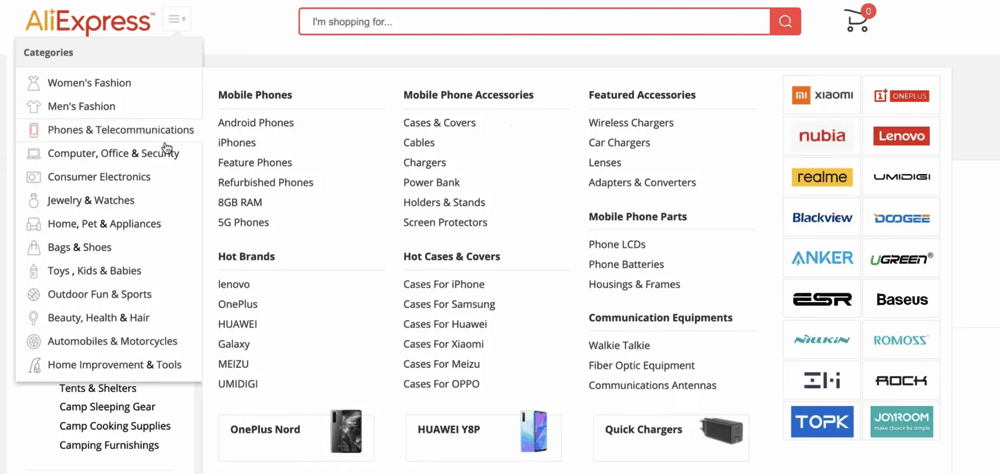Open Cases For Samsung link
The width and height of the screenshot is (1000, 474).
(x=449, y=304)
